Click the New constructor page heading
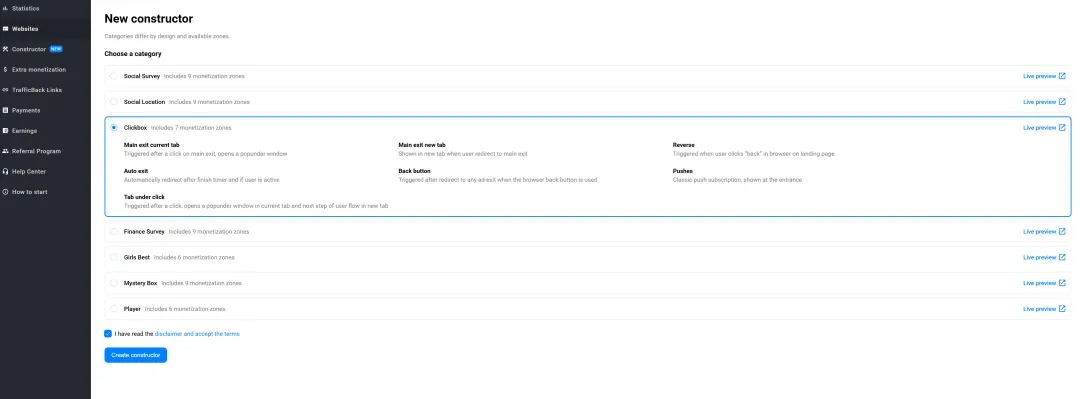 pyautogui.click(x=149, y=19)
